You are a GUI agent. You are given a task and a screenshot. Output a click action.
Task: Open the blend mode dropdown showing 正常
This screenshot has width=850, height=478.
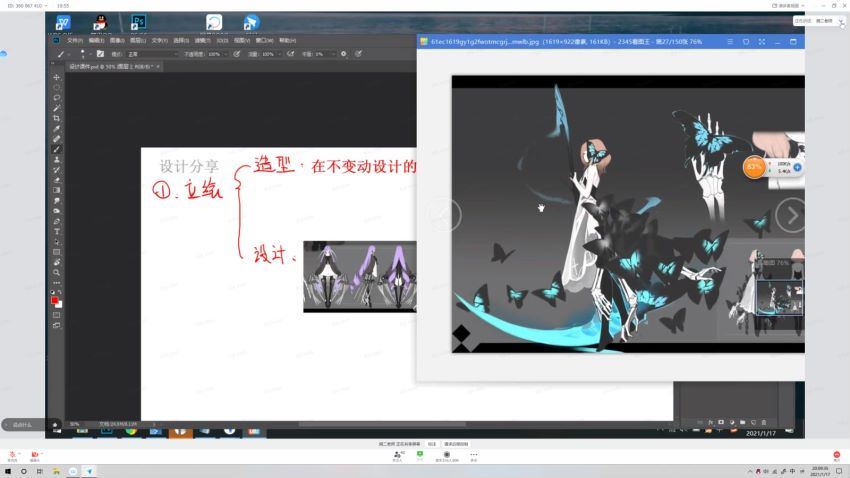tap(153, 54)
